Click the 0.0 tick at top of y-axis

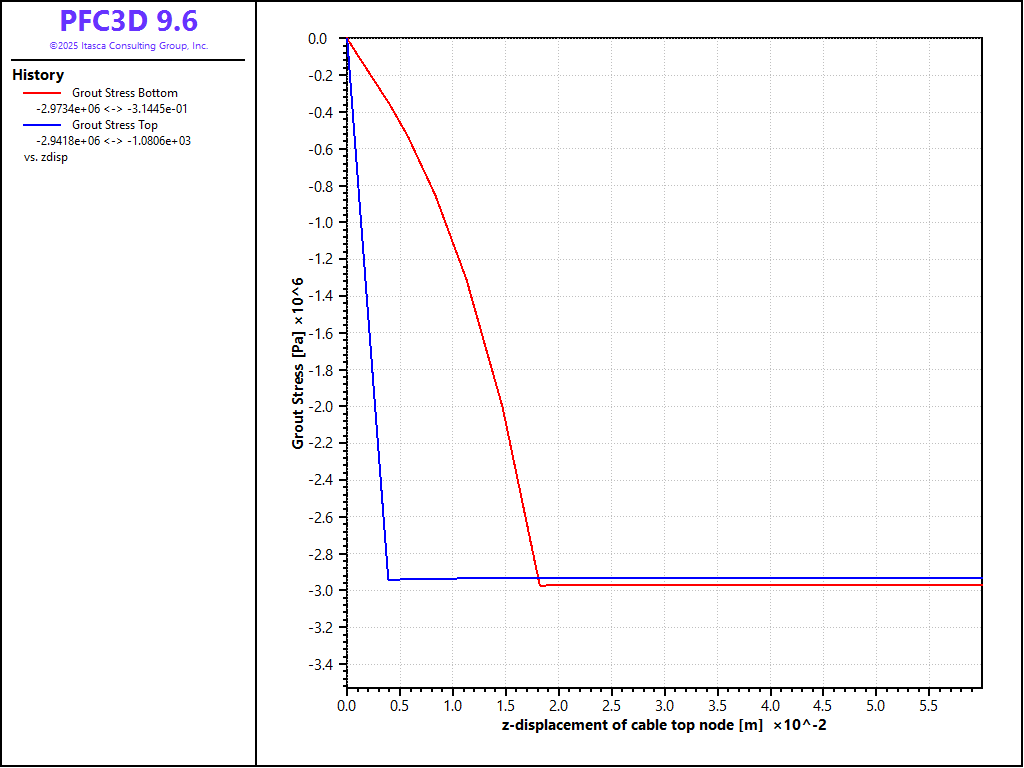pyautogui.click(x=317, y=39)
